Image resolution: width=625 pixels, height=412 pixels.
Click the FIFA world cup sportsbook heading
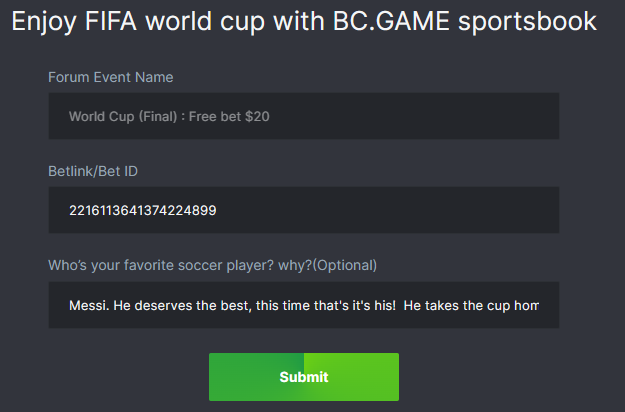coord(304,21)
